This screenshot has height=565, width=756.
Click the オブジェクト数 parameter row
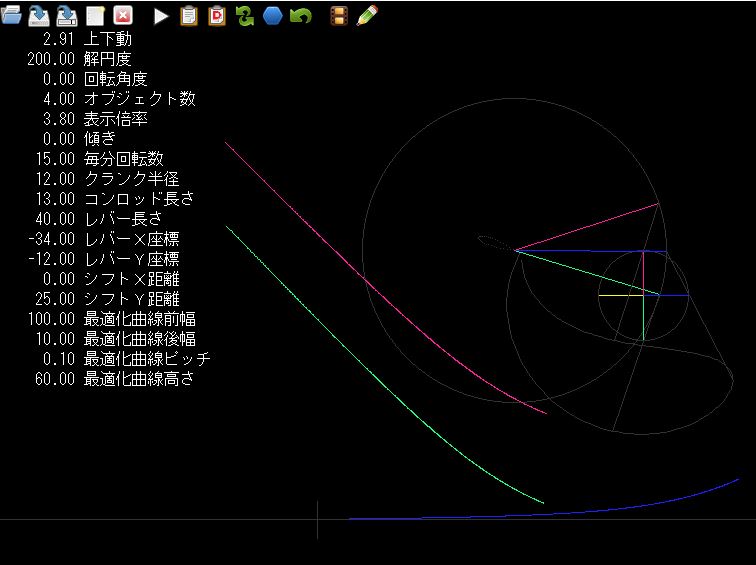pyautogui.click(x=119, y=99)
